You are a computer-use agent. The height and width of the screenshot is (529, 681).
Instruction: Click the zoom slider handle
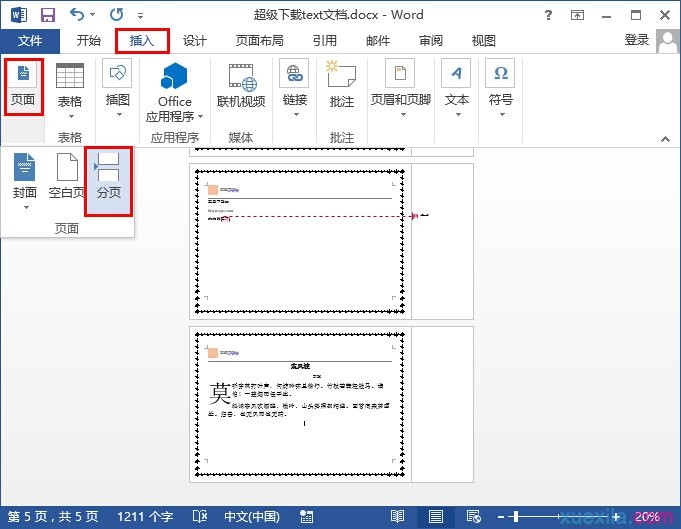click(516, 516)
